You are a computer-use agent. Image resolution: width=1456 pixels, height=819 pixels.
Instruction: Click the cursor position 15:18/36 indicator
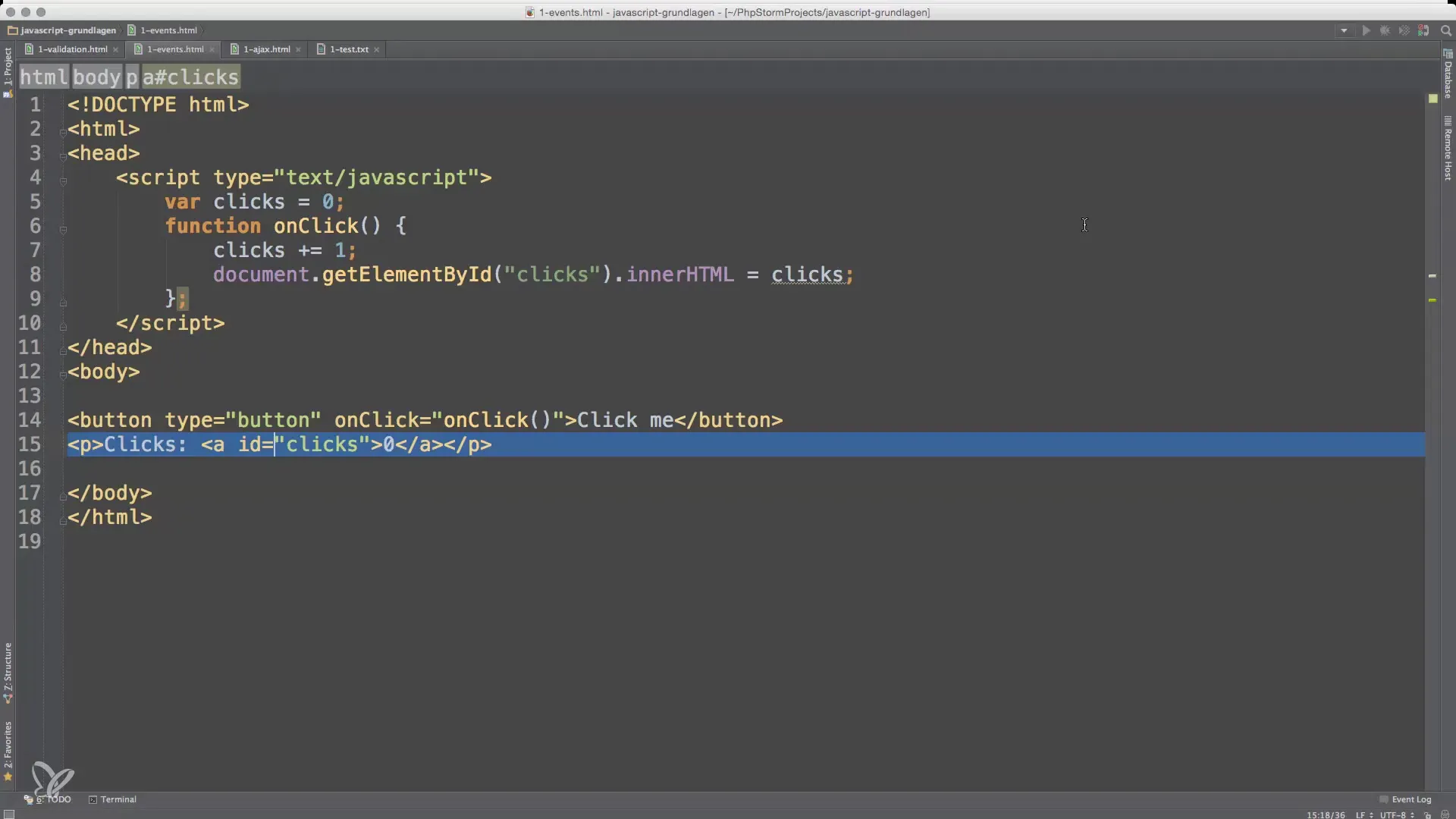point(1326,815)
